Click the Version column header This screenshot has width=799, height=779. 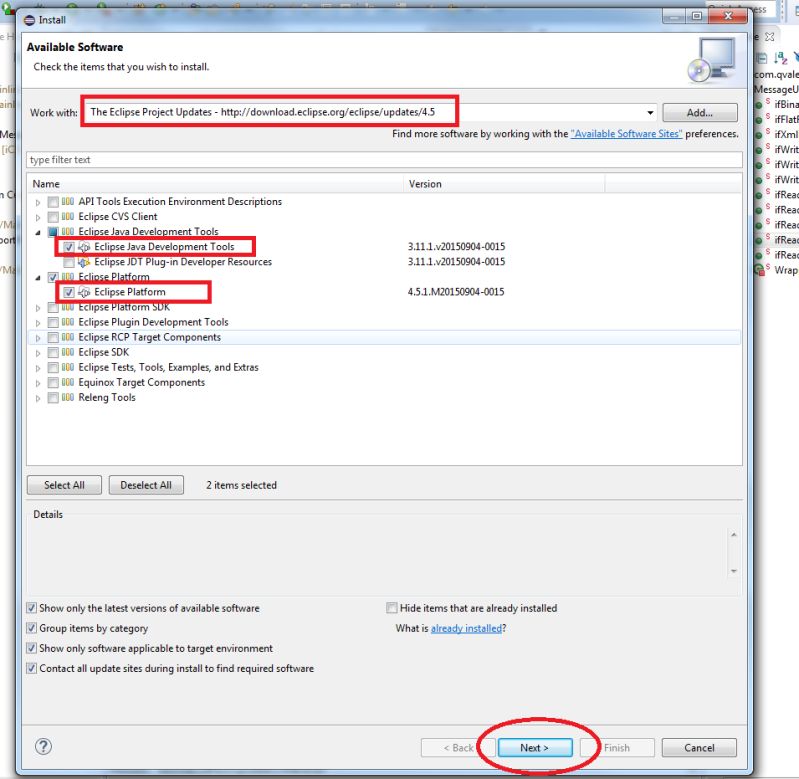click(504, 184)
